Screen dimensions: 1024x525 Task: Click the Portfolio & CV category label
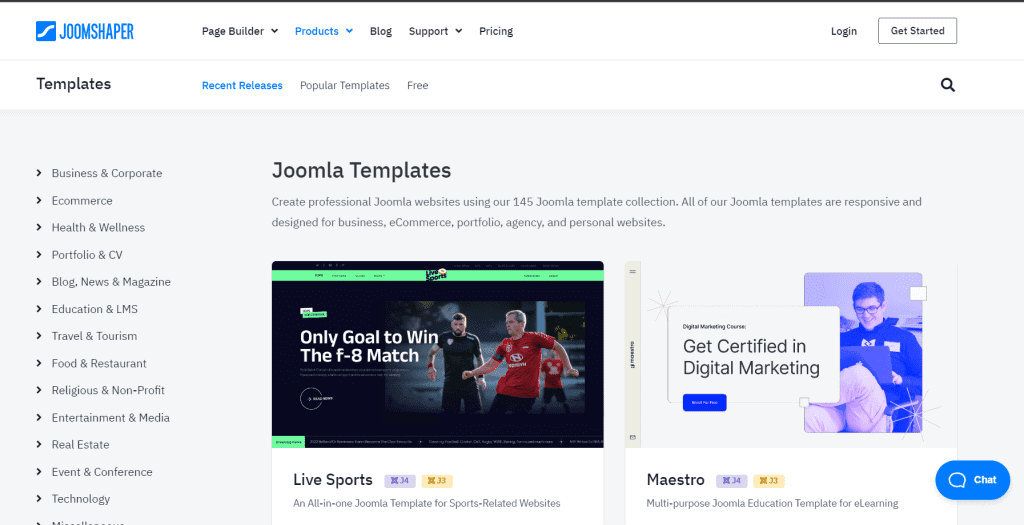[87, 255]
